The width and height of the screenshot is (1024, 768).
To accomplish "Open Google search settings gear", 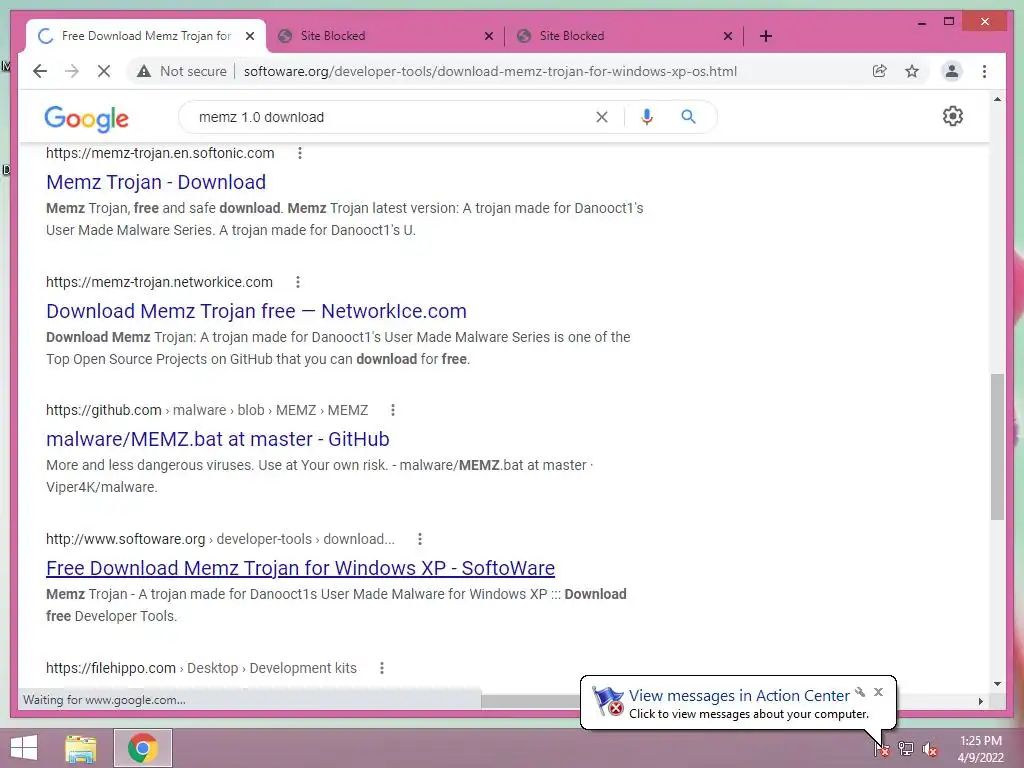I will coord(953,116).
